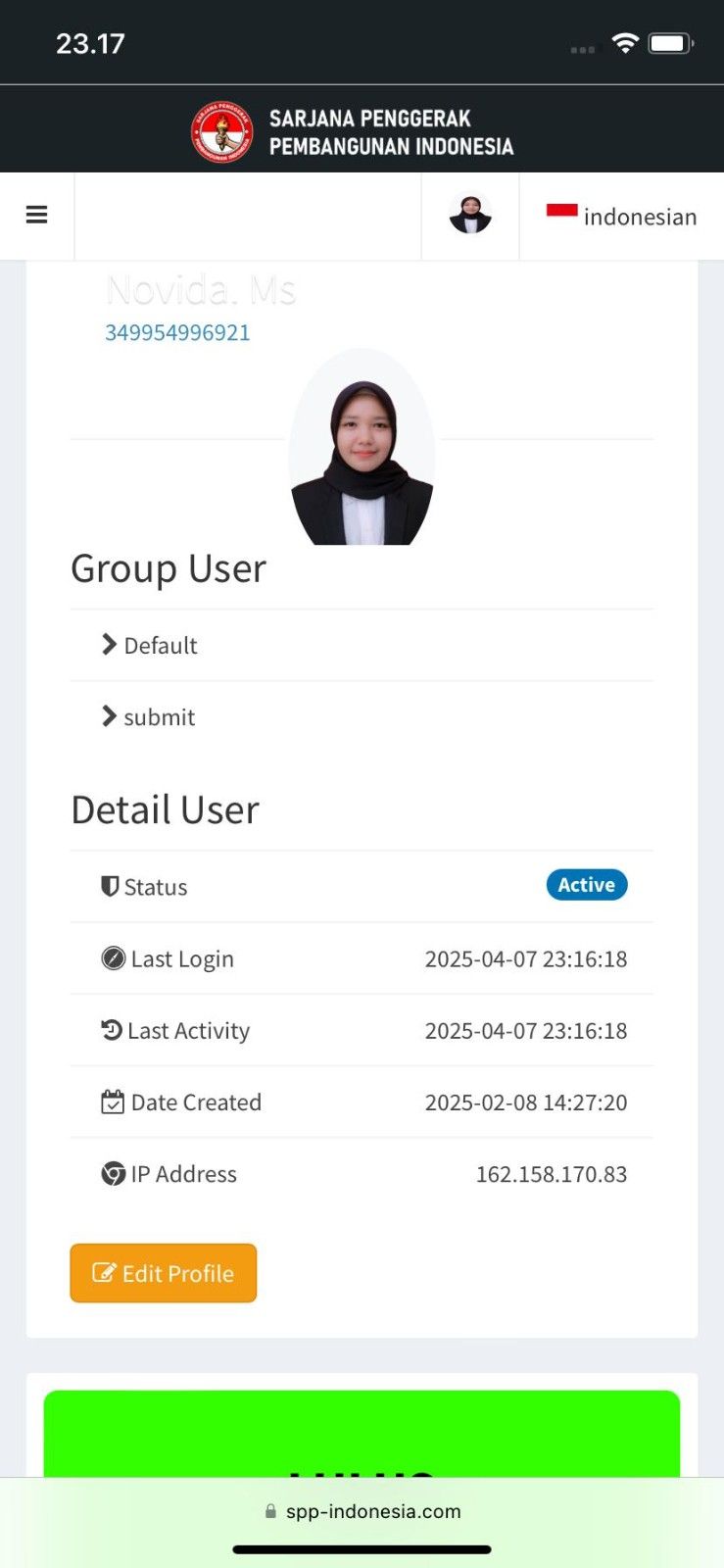Image resolution: width=724 pixels, height=1568 pixels.
Task: Tap the shield icon beside Status
Action: coord(110,886)
